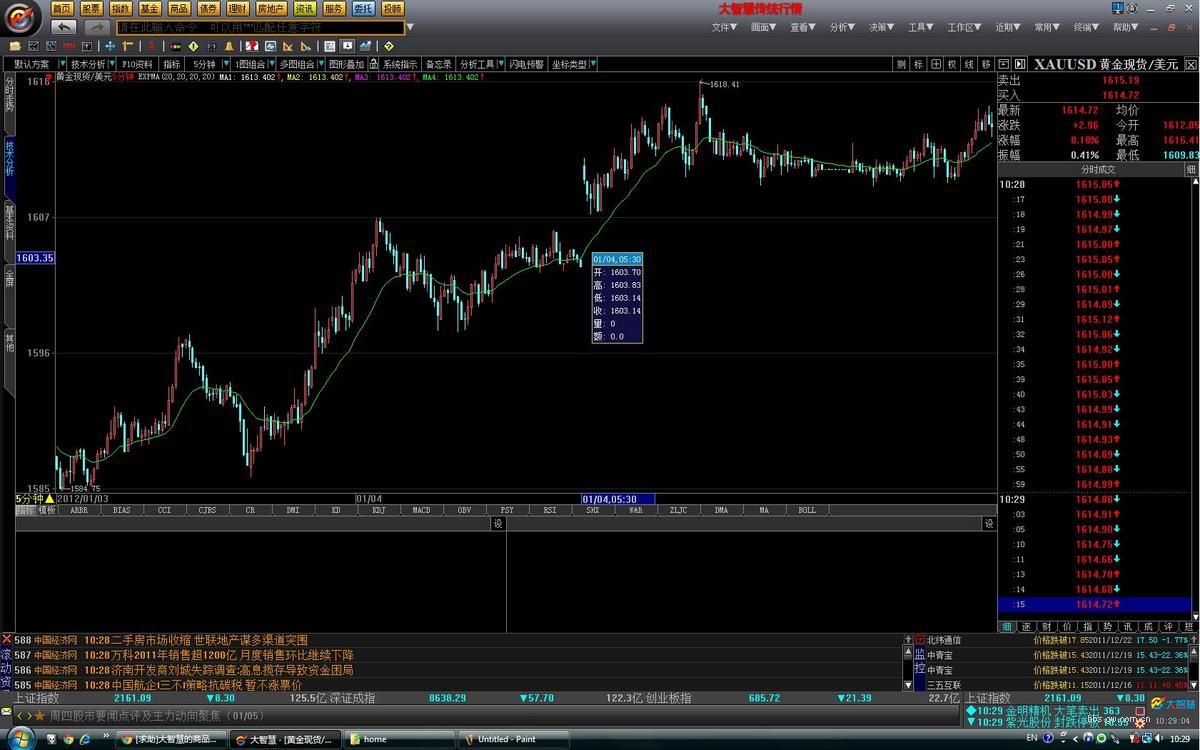Image resolution: width=1200 pixels, height=750 pixels.
Task: Click the command input field
Action: coord(260,27)
